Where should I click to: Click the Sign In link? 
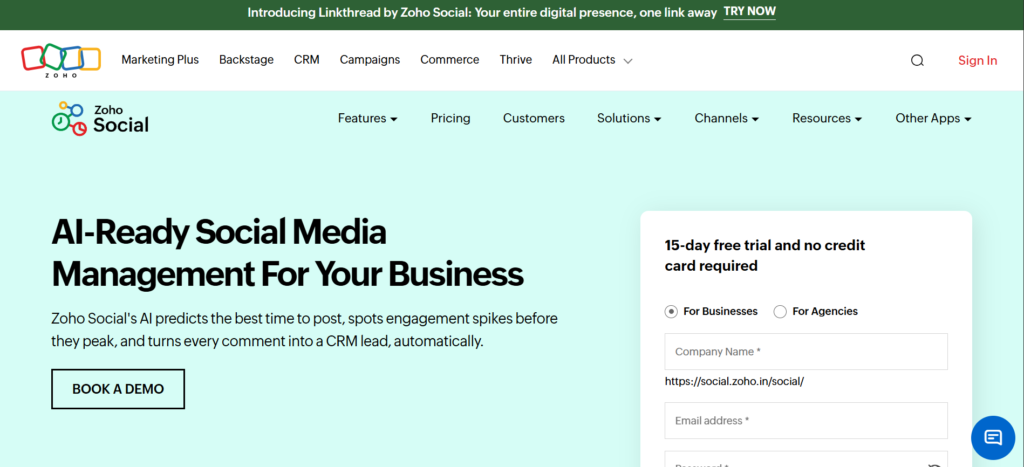coord(978,61)
